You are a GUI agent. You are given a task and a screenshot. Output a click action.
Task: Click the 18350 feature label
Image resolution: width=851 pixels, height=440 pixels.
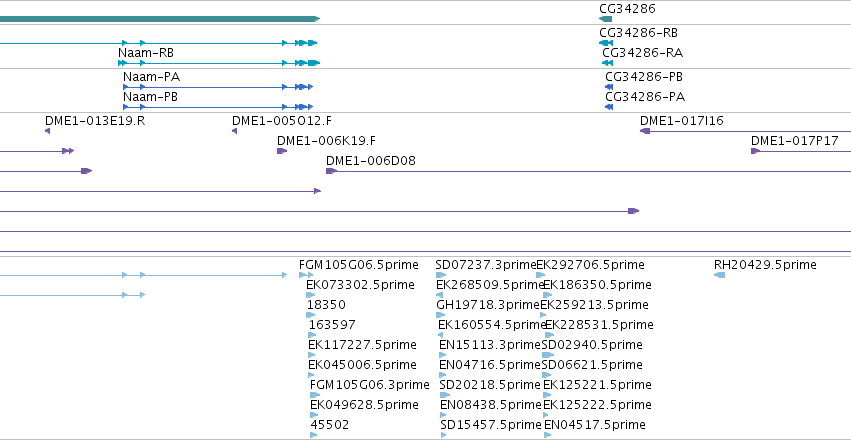pos(326,304)
